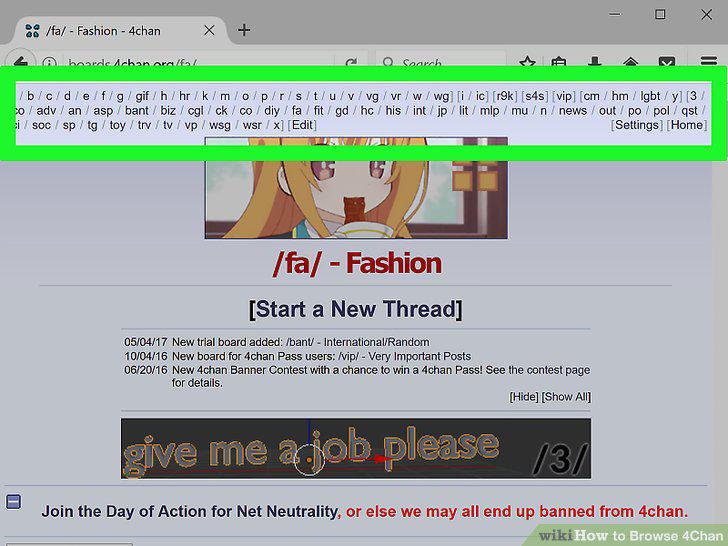Open the /news/ board link
This screenshot has width=728, height=546.
click(x=572, y=110)
